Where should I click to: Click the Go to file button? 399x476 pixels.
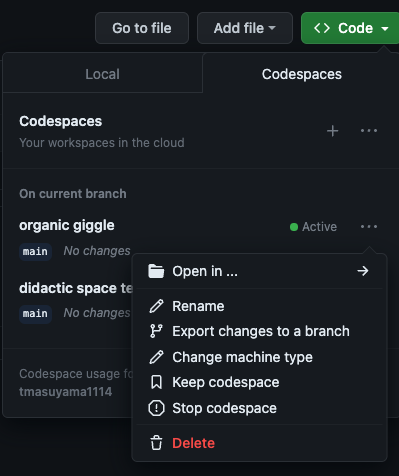pyautogui.click(x=142, y=28)
